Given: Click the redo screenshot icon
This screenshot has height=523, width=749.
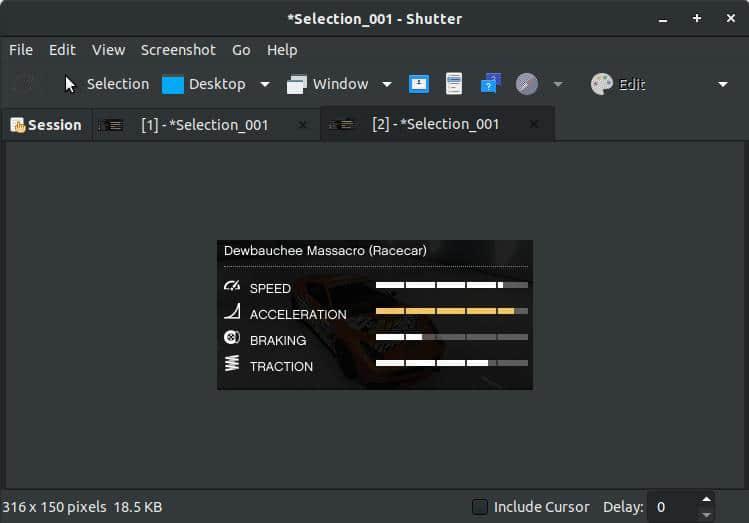Looking at the screenshot, I should 26,84.
